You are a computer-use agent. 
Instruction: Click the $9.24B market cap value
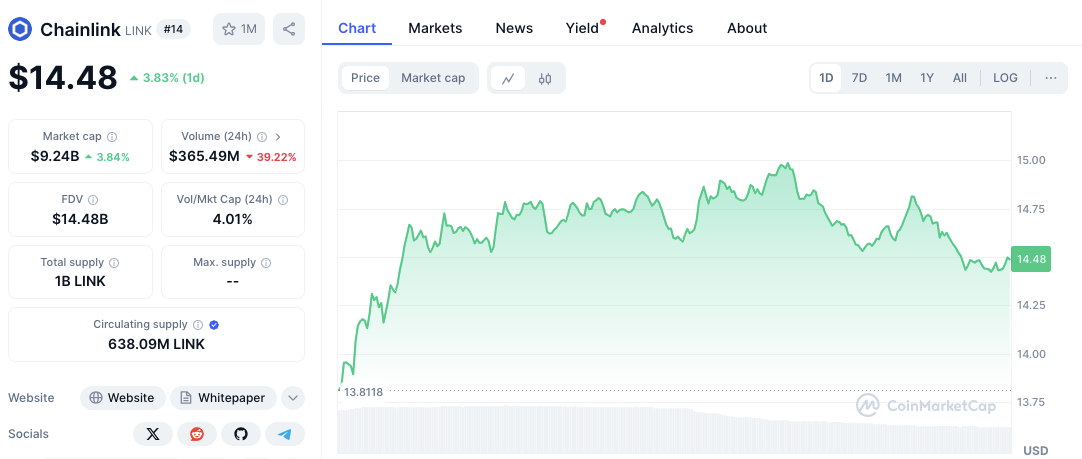click(x=55, y=157)
